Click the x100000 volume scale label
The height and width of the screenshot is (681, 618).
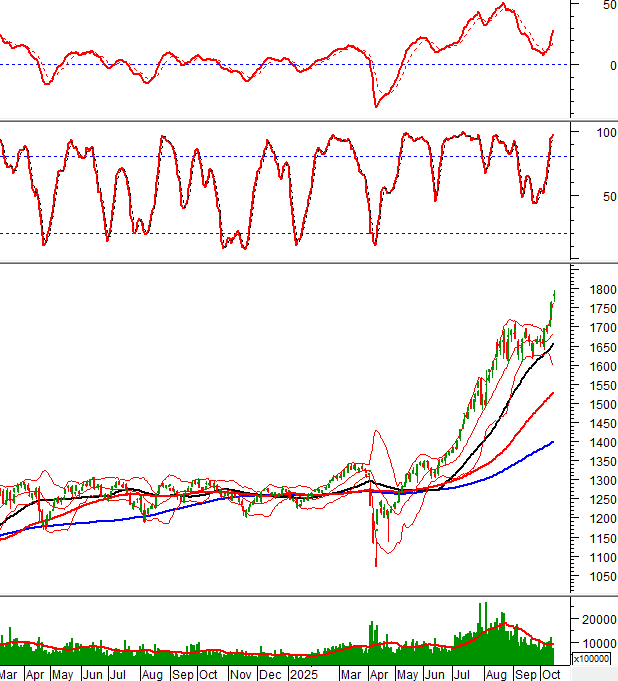pyautogui.click(x=590, y=659)
